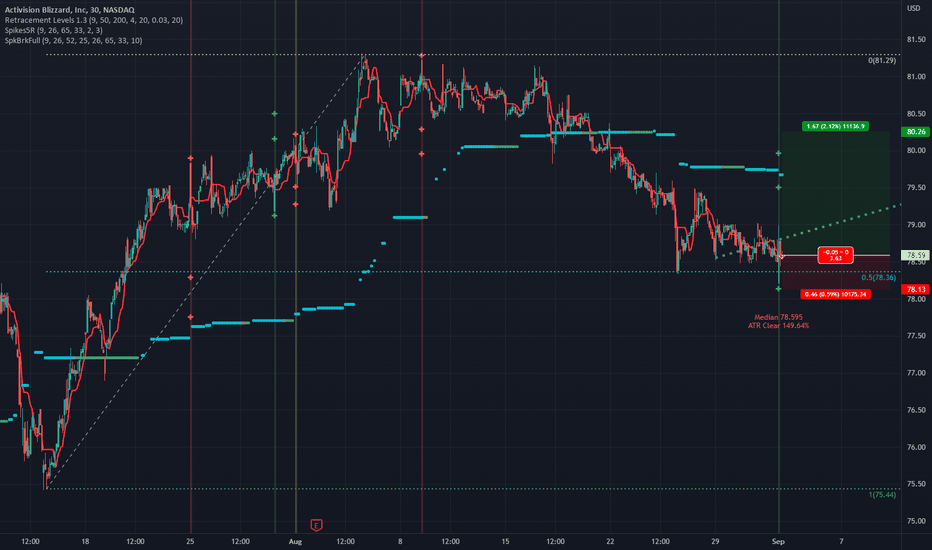Click the 78.59 current price tag

pos(916,255)
